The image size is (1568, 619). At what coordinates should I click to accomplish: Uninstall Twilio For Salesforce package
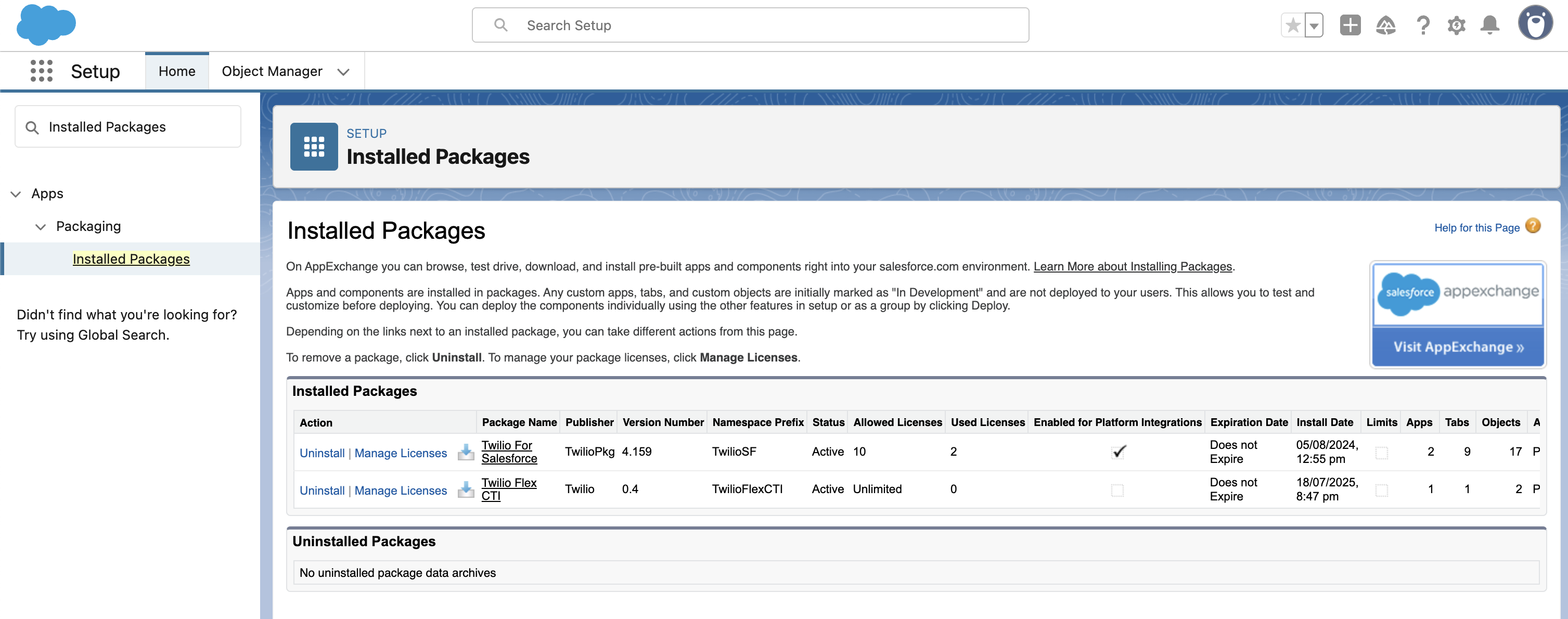point(322,454)
